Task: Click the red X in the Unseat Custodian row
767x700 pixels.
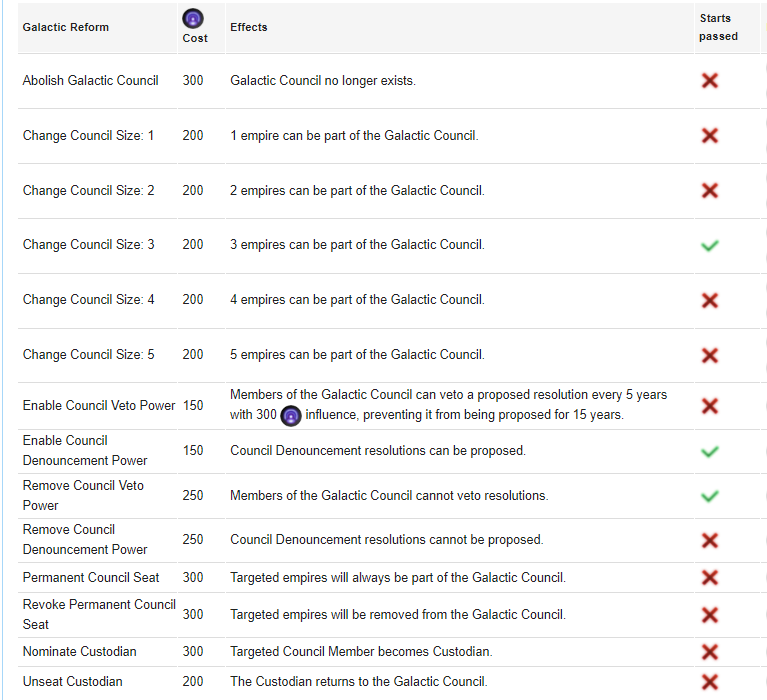Action: point(710,682)
